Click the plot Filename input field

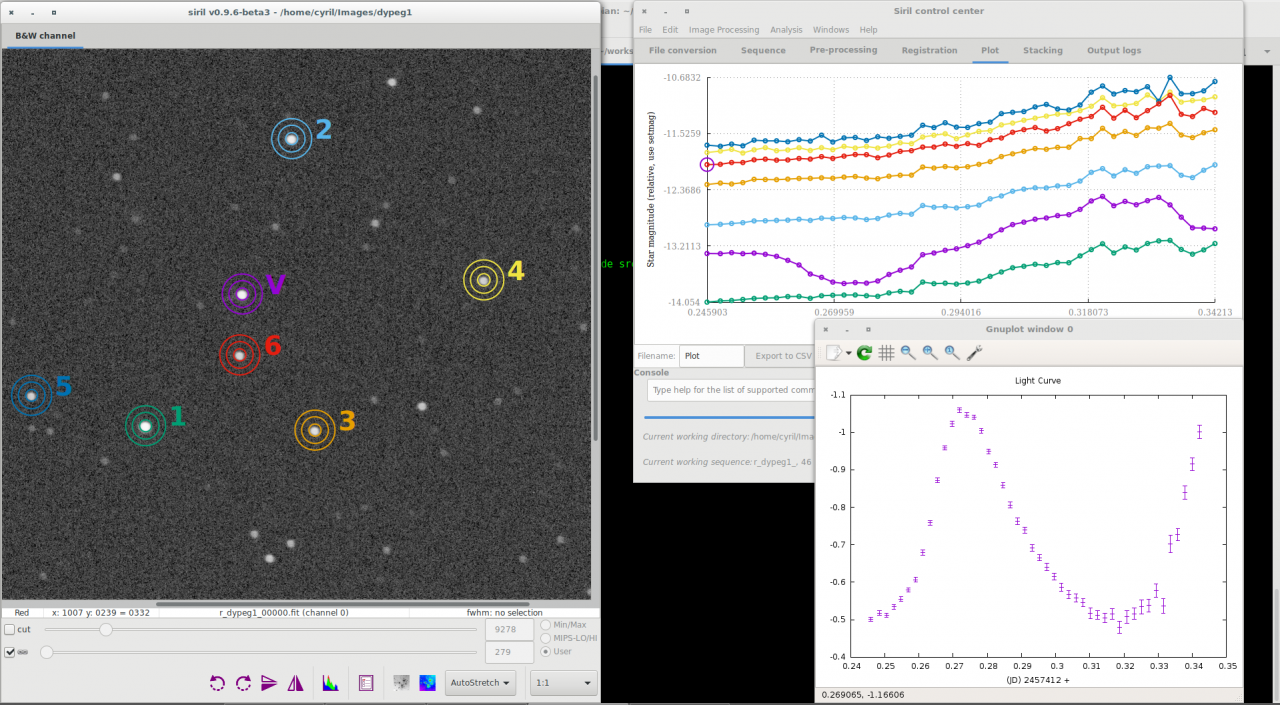[x=711, y=356]
